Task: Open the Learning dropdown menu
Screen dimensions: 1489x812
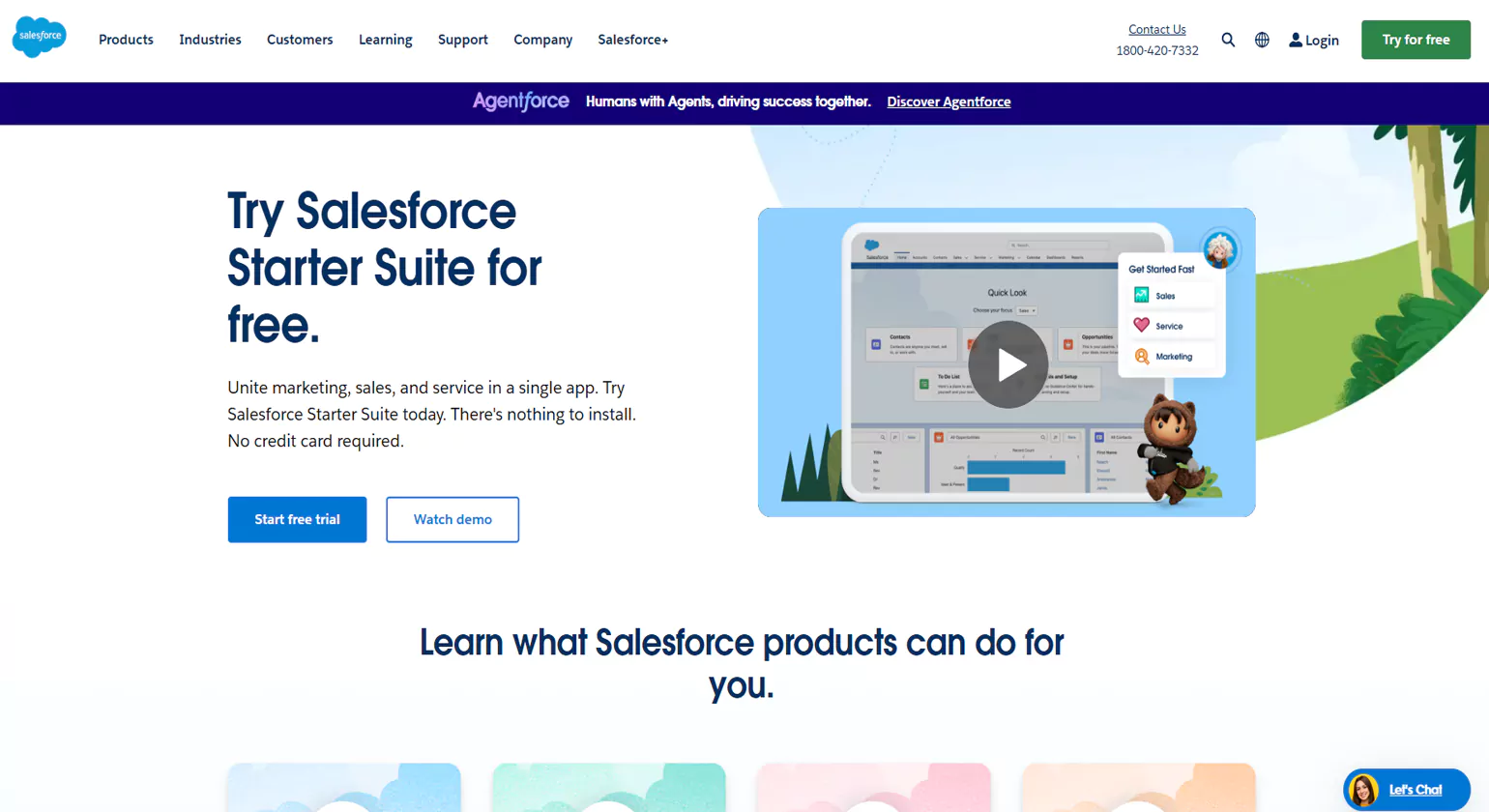Action: click(x=385, y=40)
